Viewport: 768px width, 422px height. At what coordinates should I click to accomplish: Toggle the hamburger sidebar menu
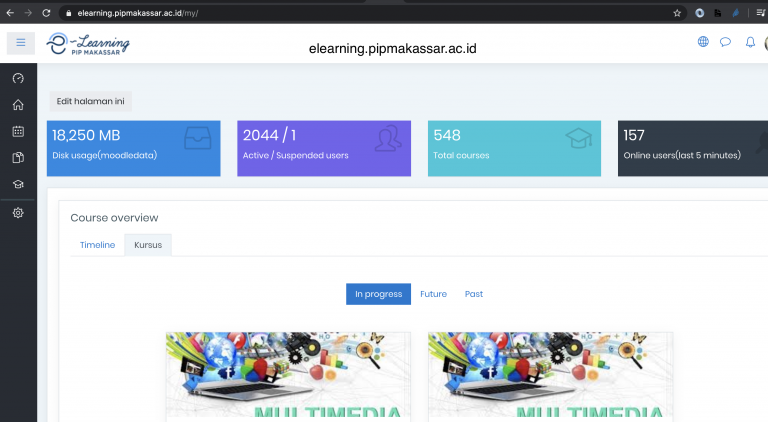tap(21, 43)
